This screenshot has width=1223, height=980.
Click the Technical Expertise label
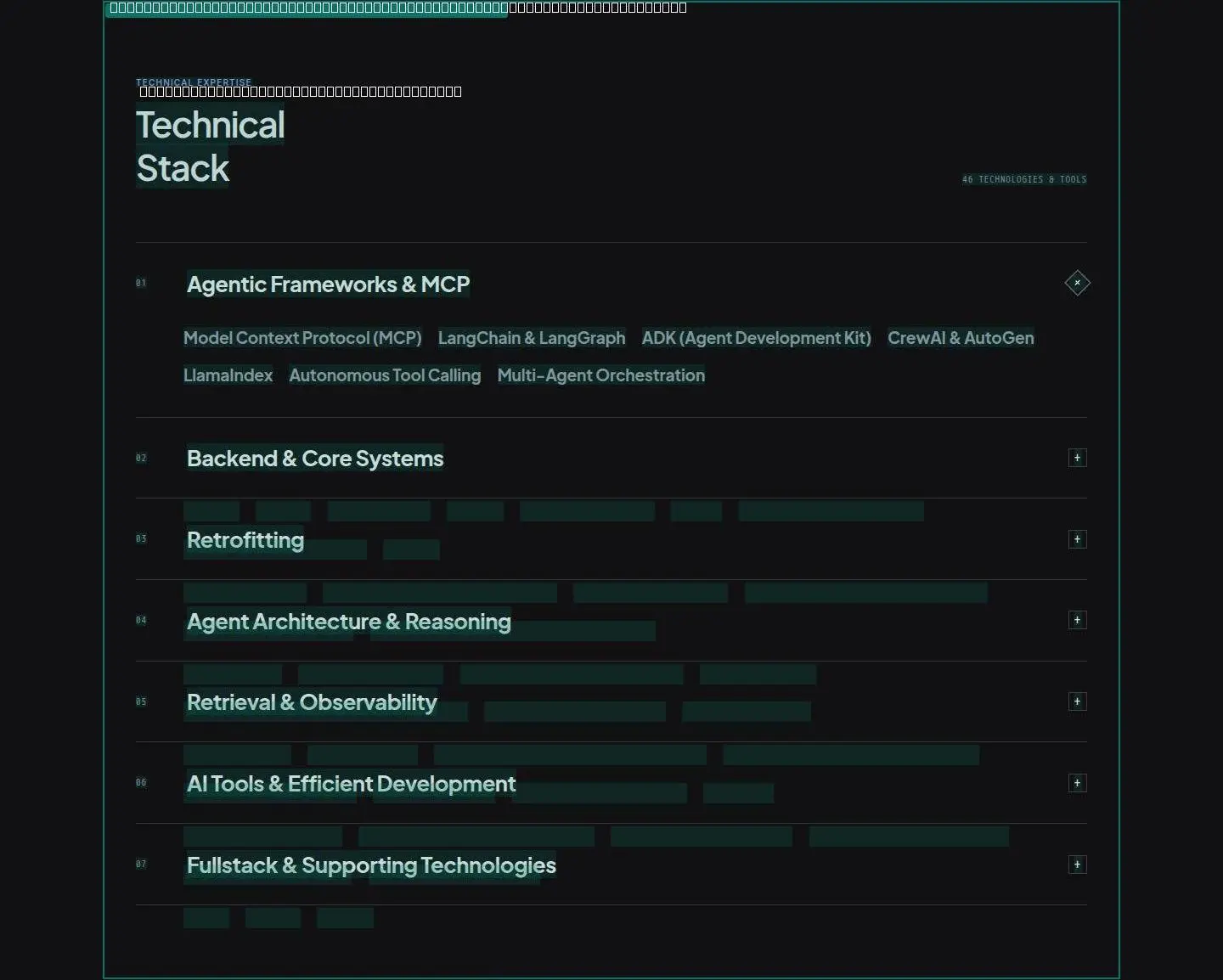pyautogui.click(x=194, y=82)
